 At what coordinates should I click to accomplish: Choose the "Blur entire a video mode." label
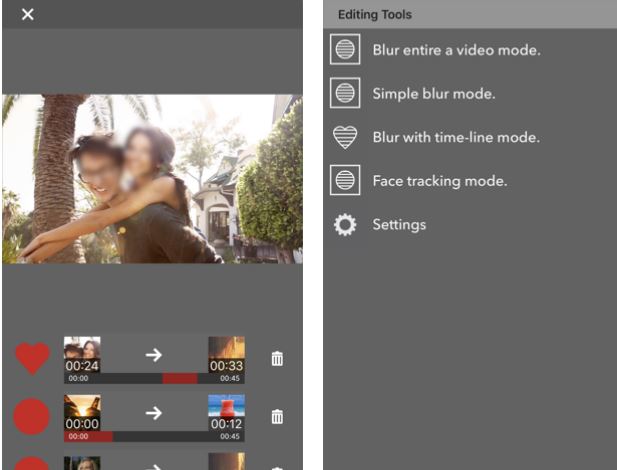coord(456,50)
